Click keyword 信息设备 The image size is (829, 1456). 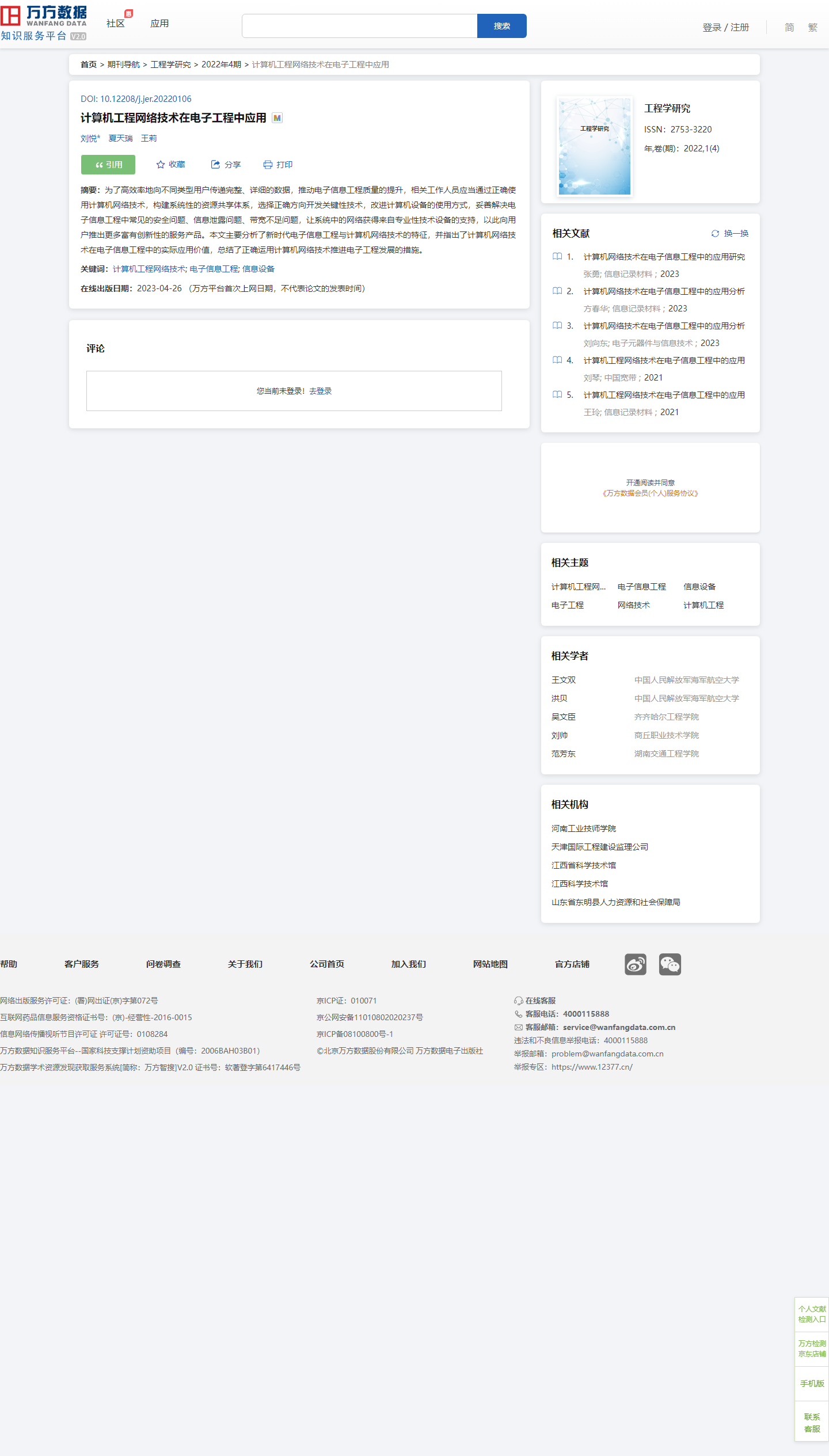pos(258,269)
